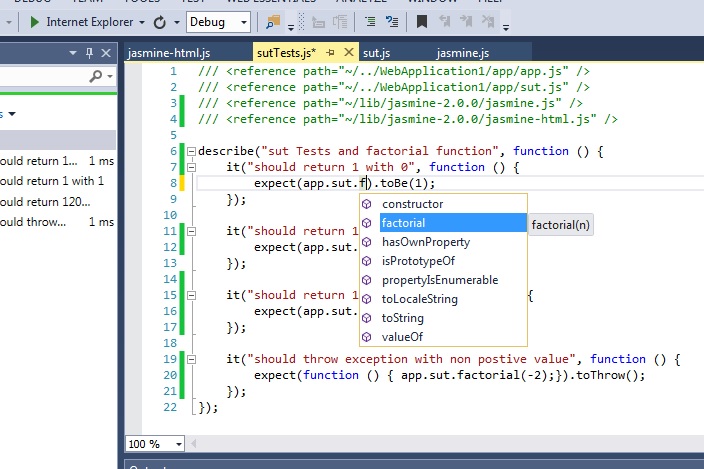Click the Comment out selected lines icon
Screen dimensions: 704x469
click(318, 22)
